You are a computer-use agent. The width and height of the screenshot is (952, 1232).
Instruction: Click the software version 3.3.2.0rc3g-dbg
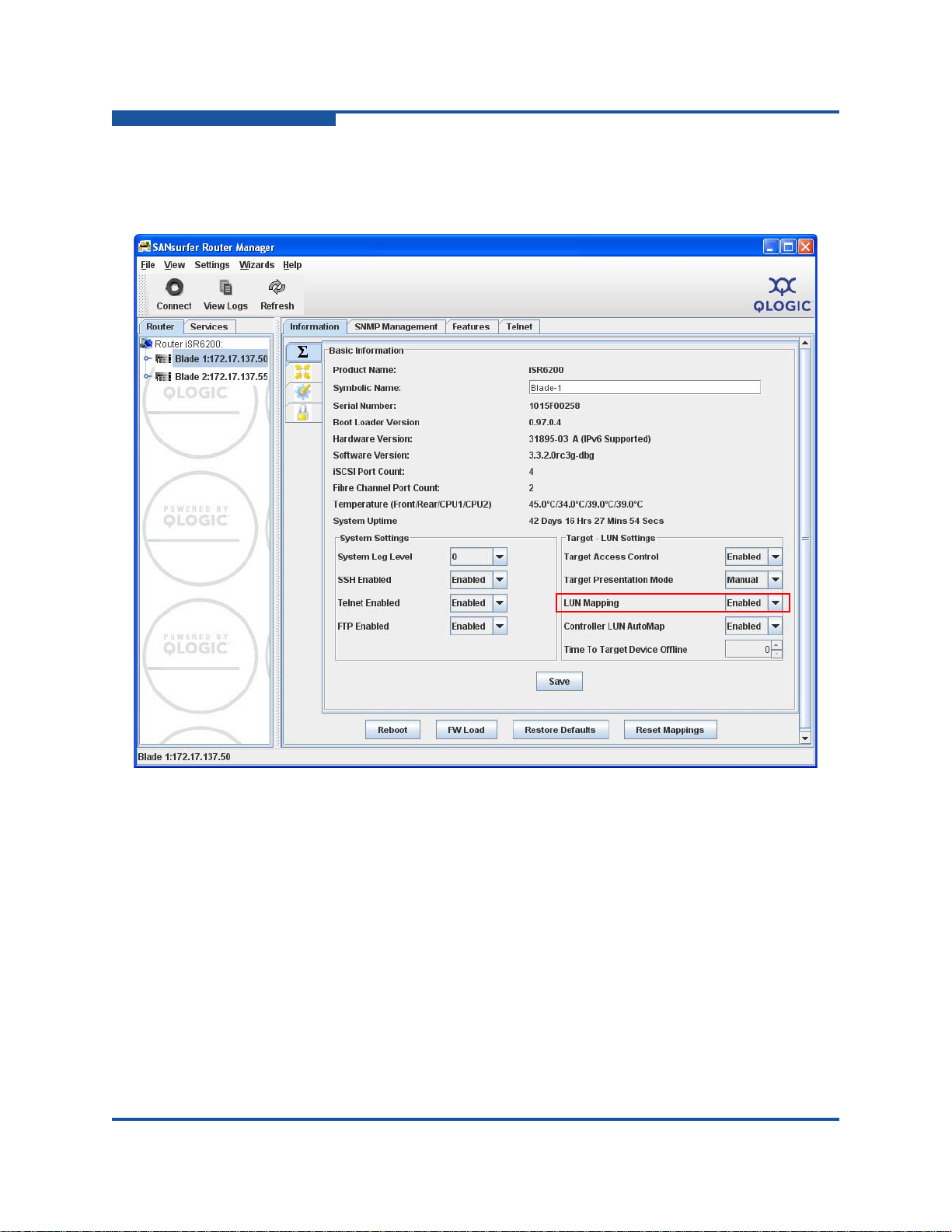[x=561, y=455]
